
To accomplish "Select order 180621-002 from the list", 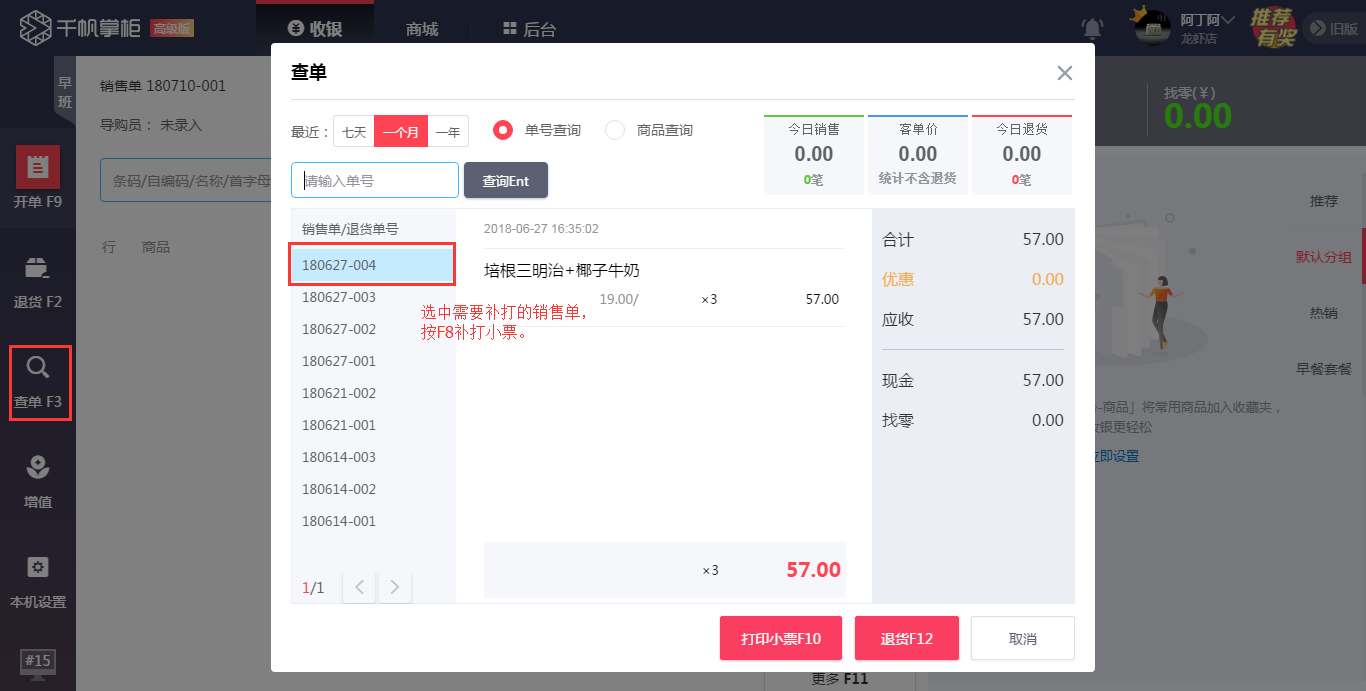I will [339, 392].
